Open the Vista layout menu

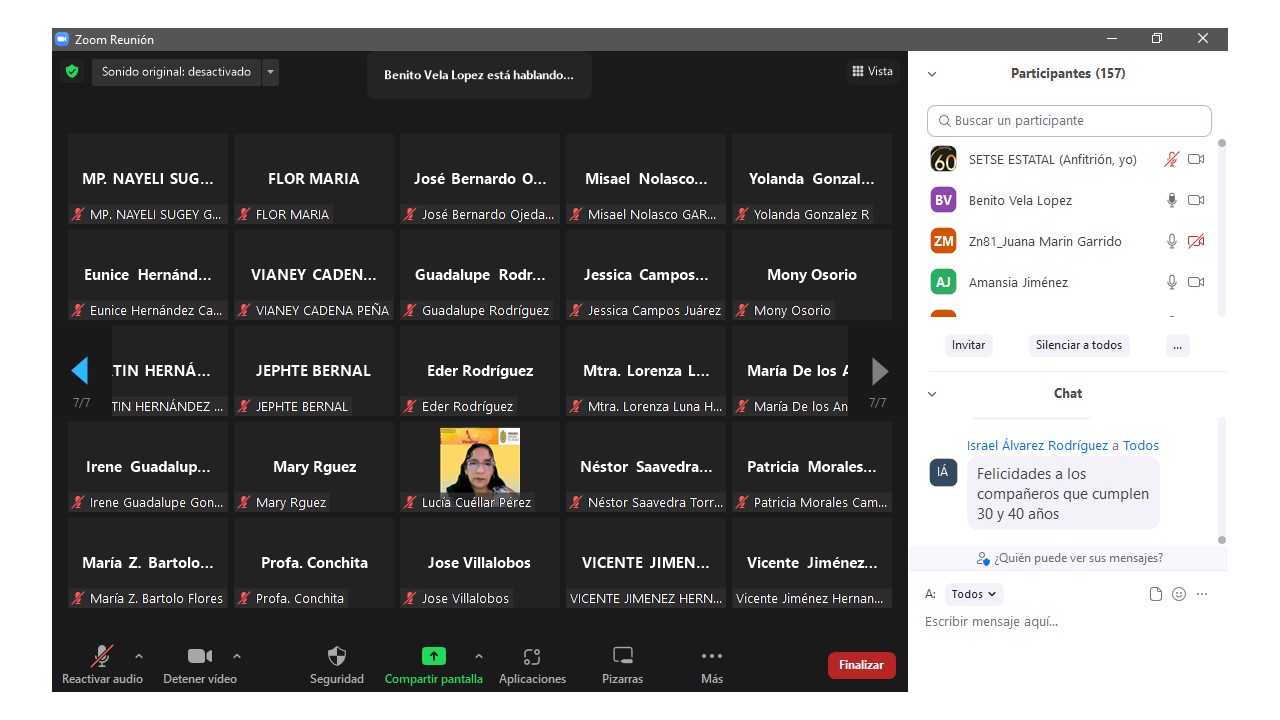872,71
